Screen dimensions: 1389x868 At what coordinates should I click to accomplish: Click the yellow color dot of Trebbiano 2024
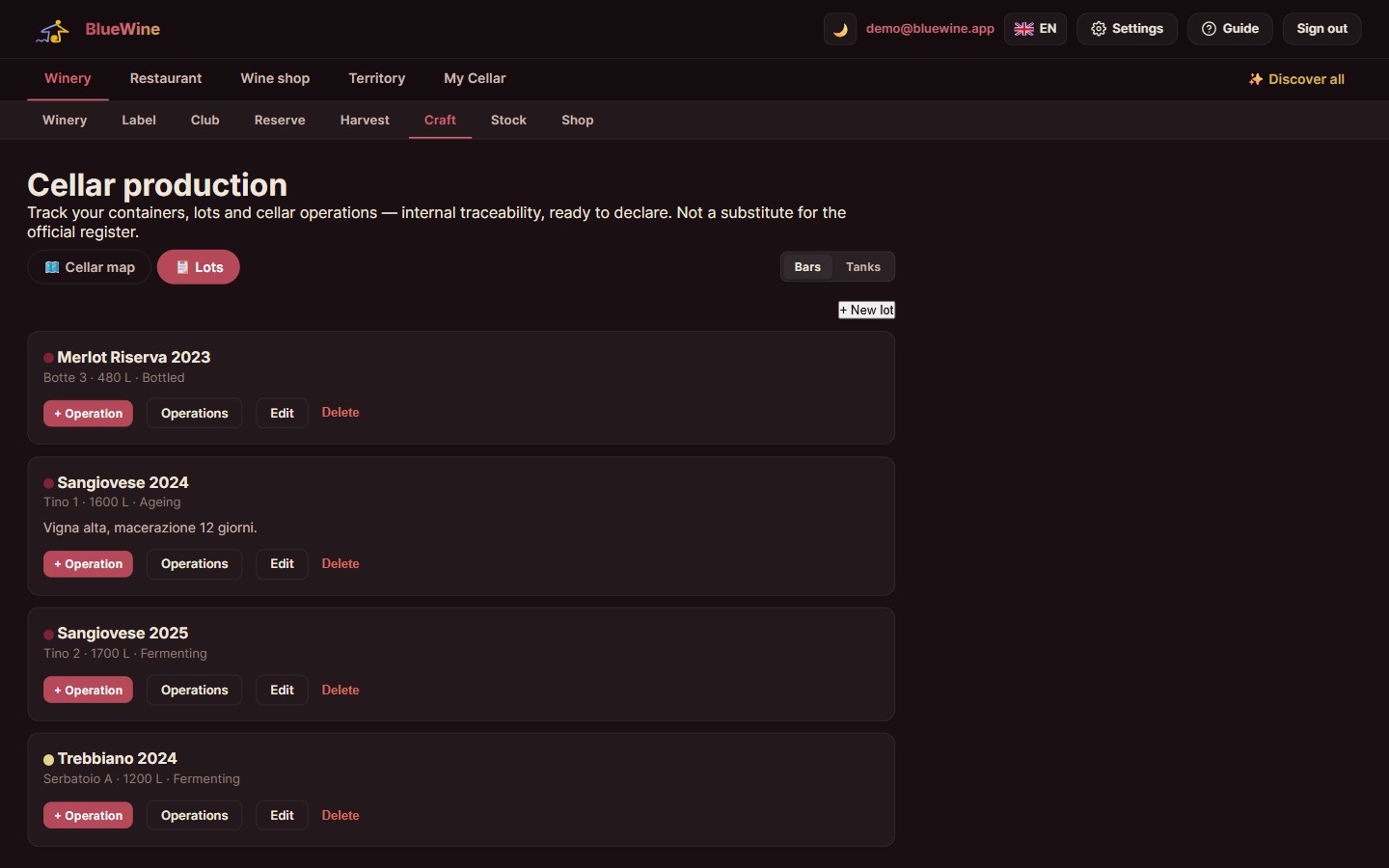click(48, 760)
